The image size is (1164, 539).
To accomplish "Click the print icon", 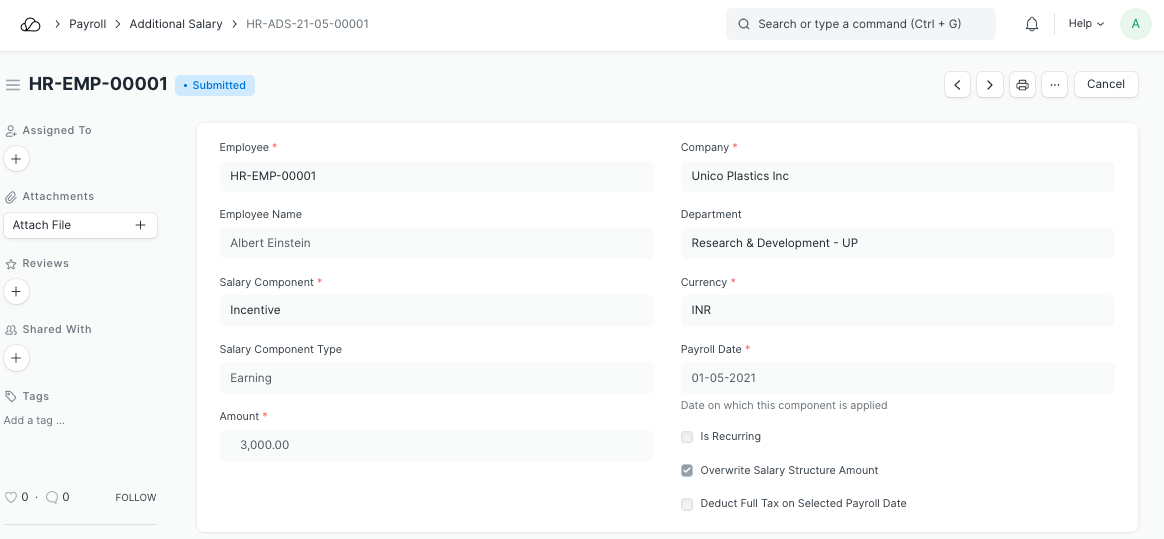I will [x=1022, y=85].
